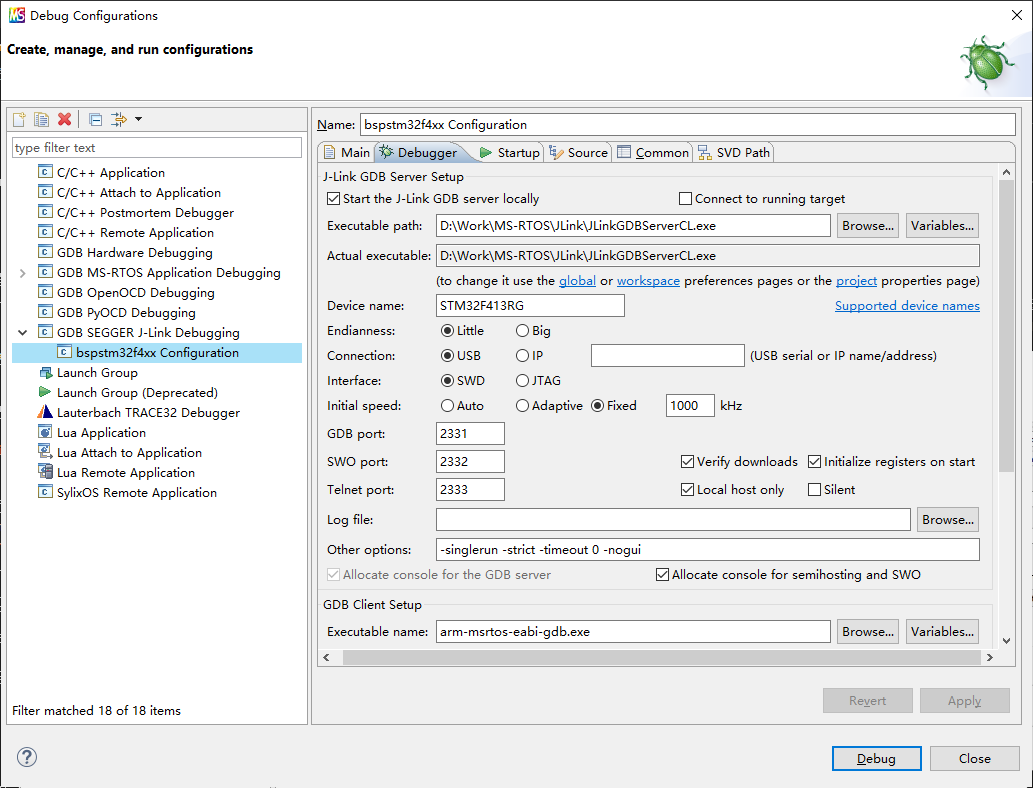Image resolution: width=1033 pixels, height=788 pixels.
Task: Click the new launch configuration icon
Action: click(19, 120)
